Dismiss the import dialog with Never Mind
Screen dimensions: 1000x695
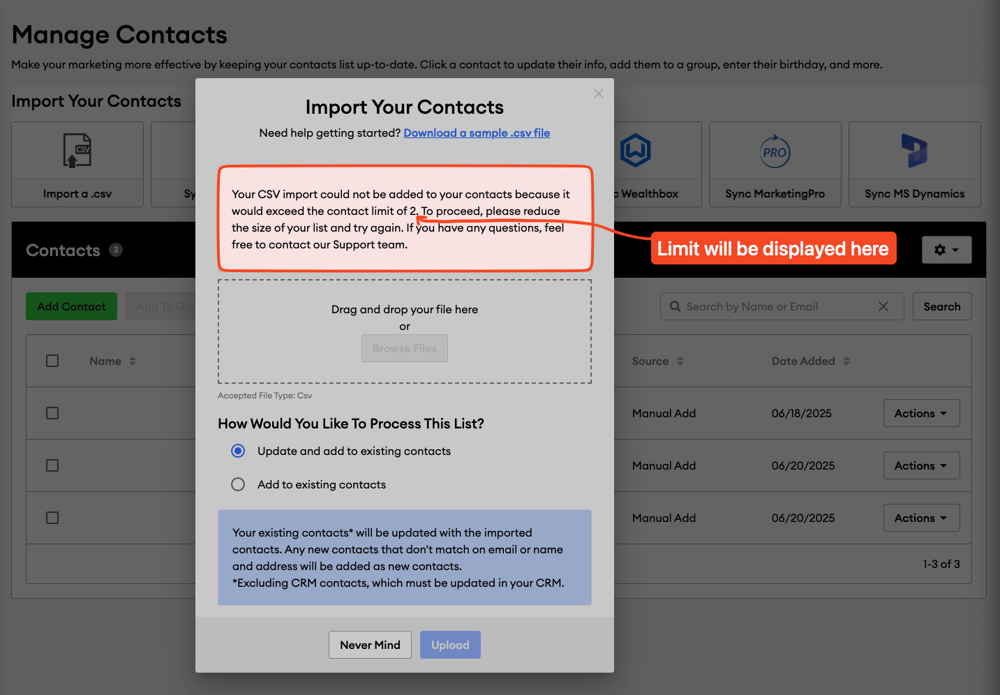[x=370, y=644]
